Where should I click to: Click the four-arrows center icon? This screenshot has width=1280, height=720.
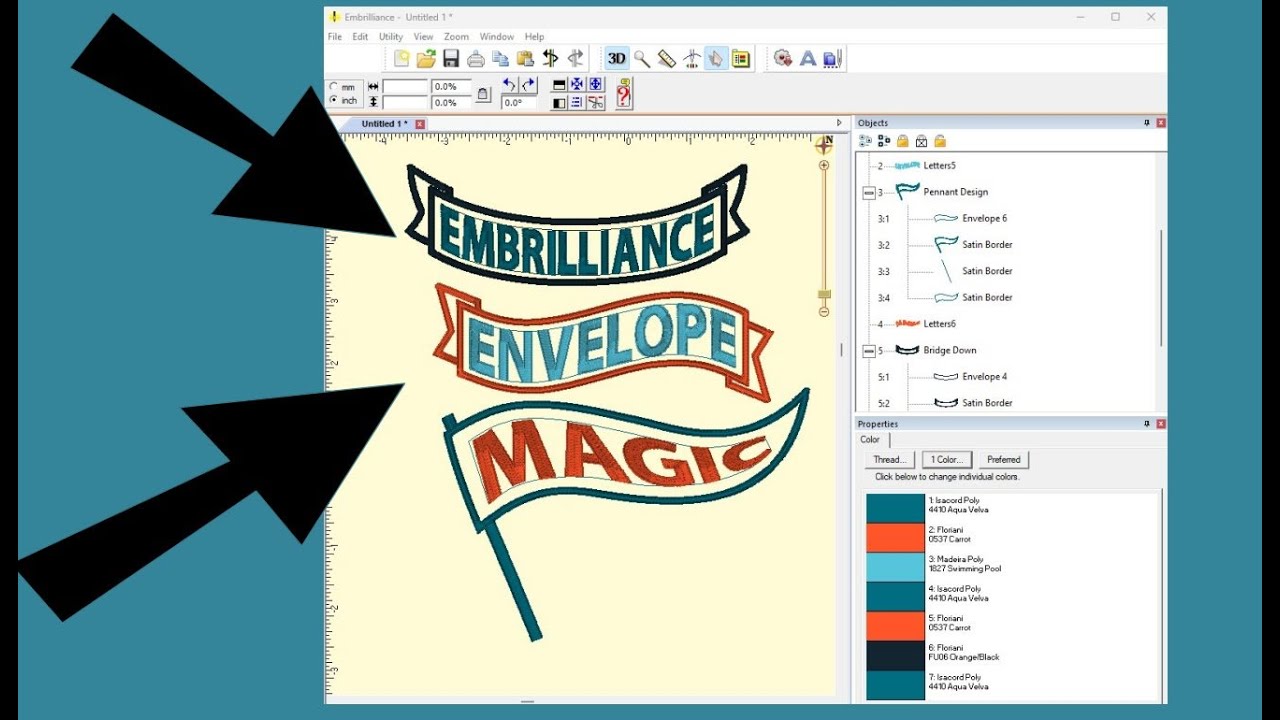577,85
